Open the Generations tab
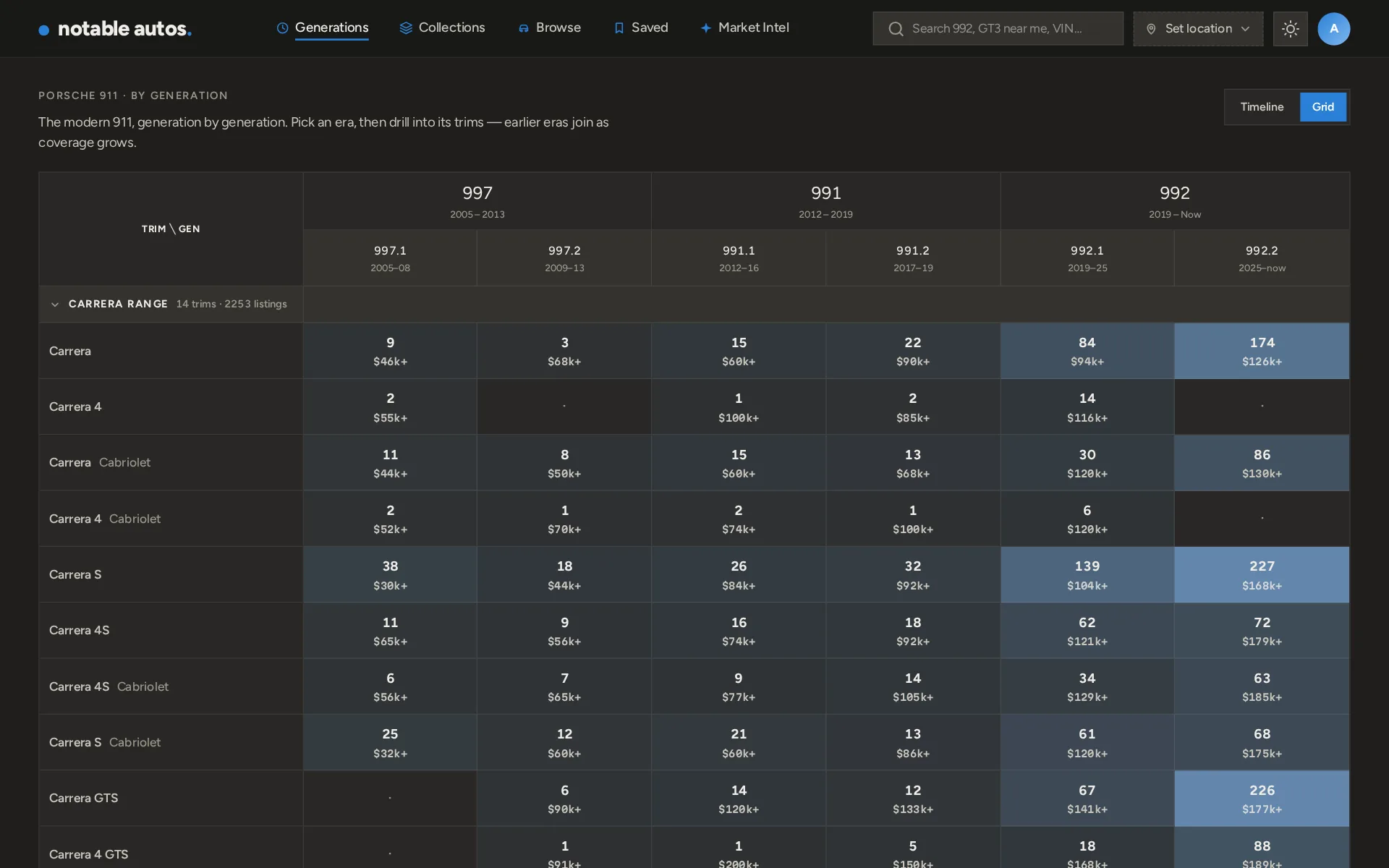This screenshot has height=868, width=1389. click(x=323, y=28)
